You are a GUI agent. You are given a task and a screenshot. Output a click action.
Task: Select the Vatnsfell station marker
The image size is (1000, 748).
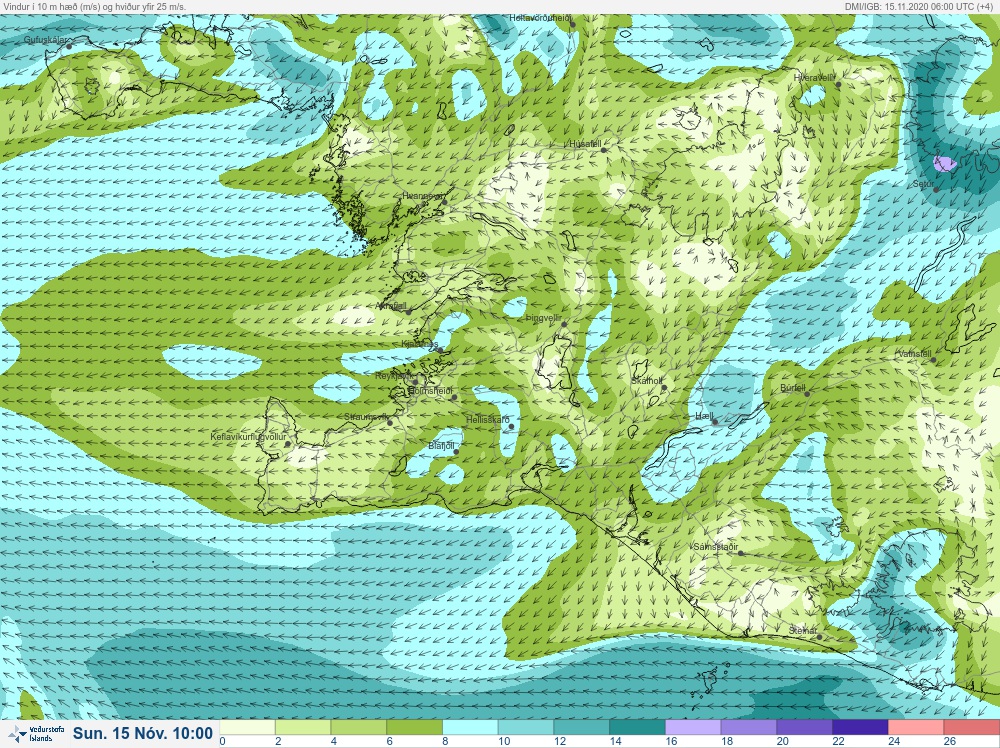click(x=933, y=360)
